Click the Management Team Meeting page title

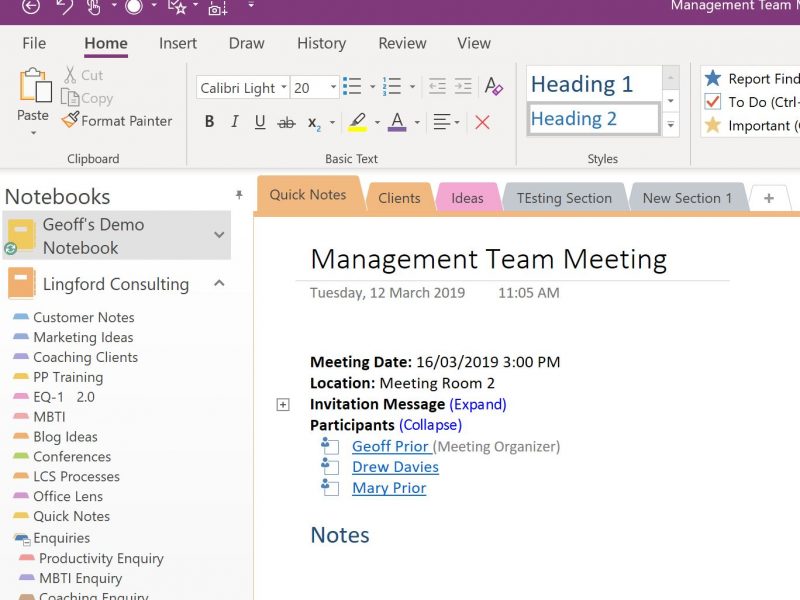pos(489,259)
